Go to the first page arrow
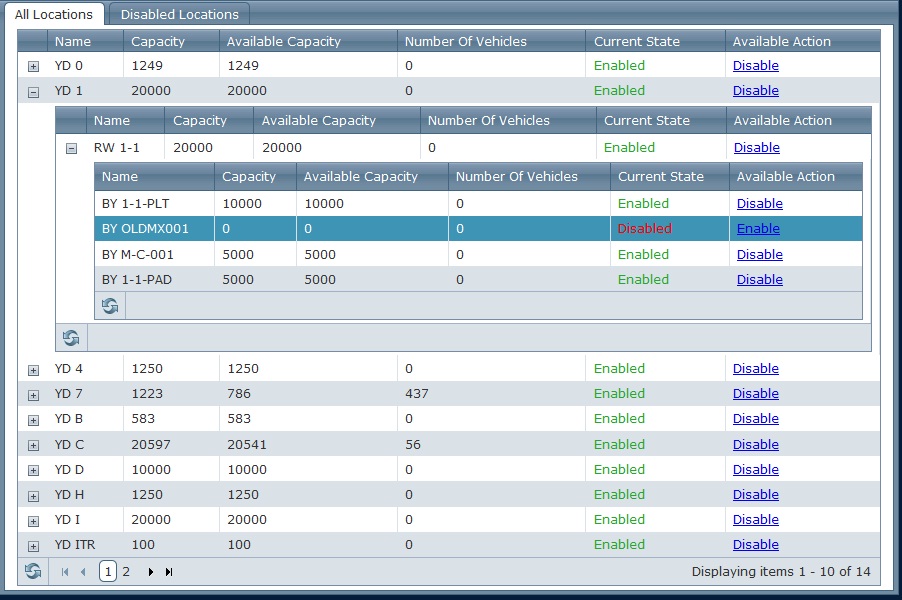This screenshot has width=902, height=600. 65,572
